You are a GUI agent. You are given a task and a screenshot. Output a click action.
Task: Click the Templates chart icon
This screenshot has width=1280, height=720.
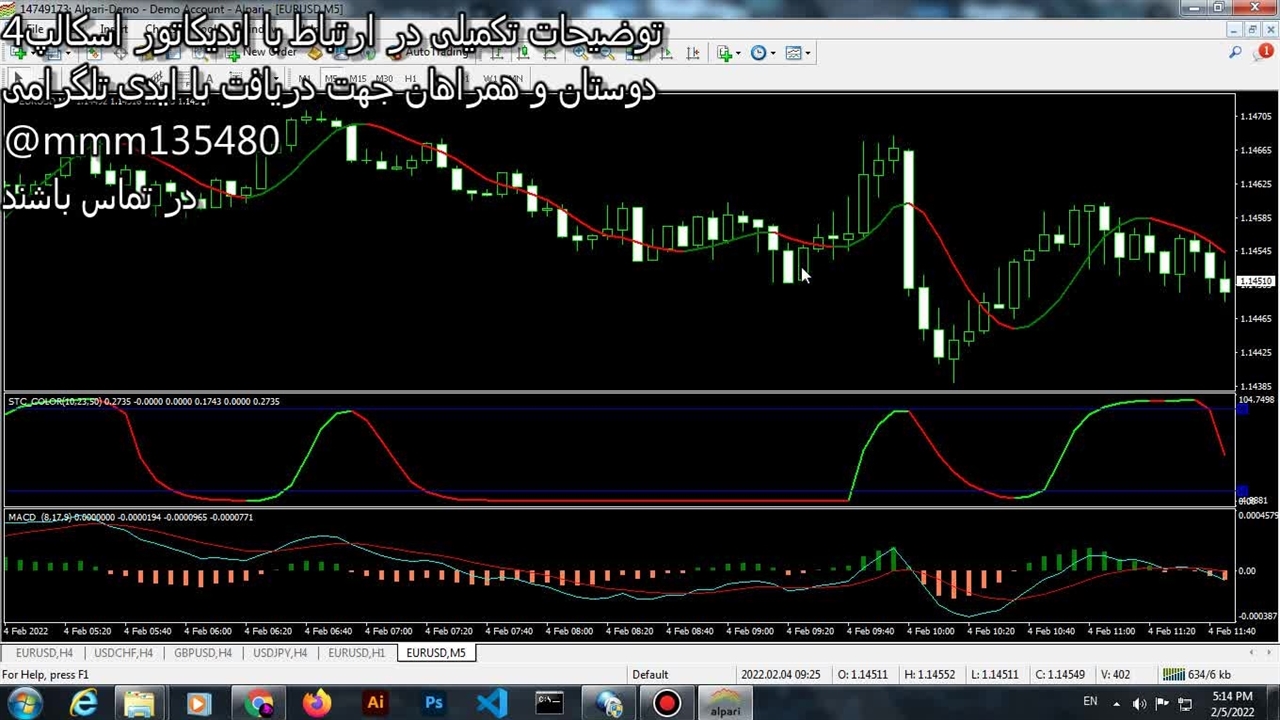[793, 53]
